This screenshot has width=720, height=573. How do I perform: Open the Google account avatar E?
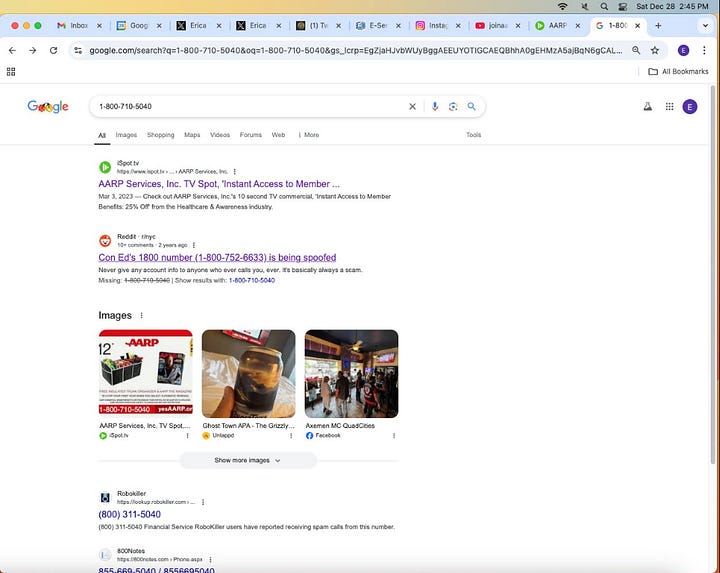[x=690, y=107]
